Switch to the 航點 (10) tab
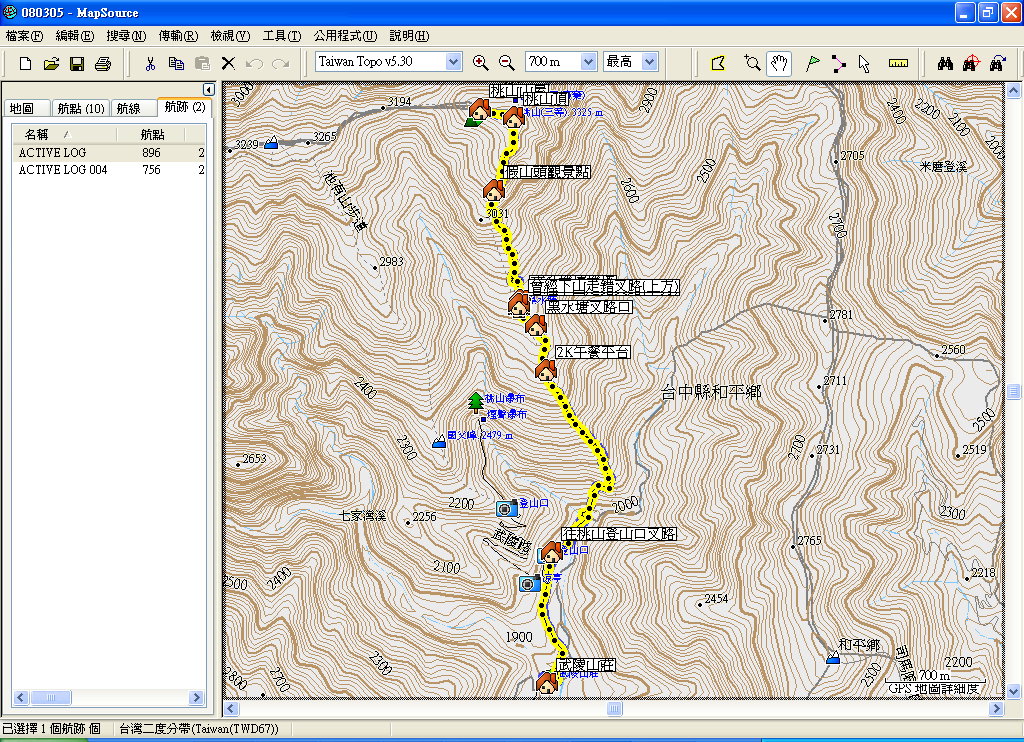1024x742 pixels. [x=80, y=108]
